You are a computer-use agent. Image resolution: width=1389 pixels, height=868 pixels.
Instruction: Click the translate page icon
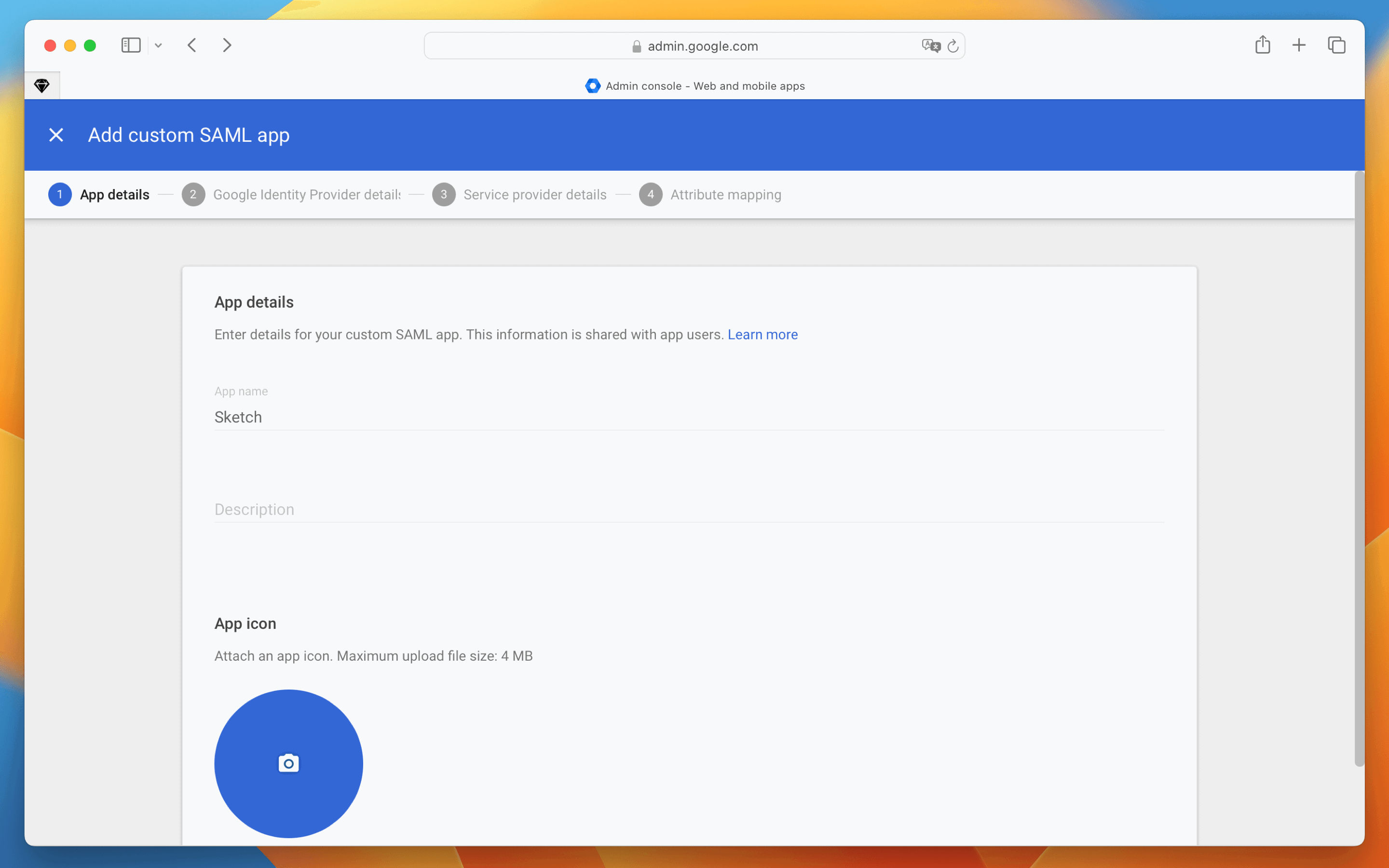point(930,46)
